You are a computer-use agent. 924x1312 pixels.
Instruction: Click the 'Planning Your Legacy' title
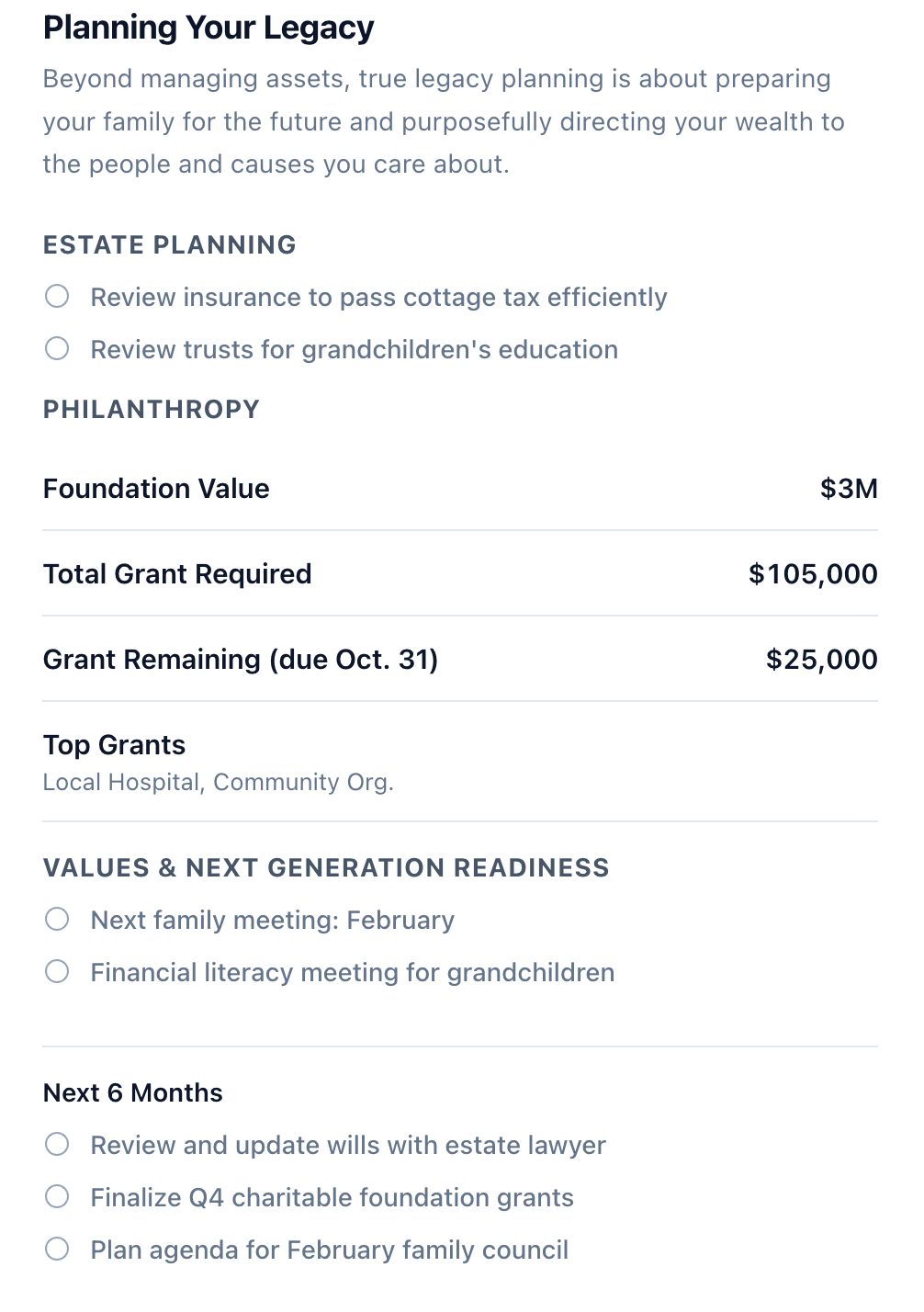click(x=208, y=28)
